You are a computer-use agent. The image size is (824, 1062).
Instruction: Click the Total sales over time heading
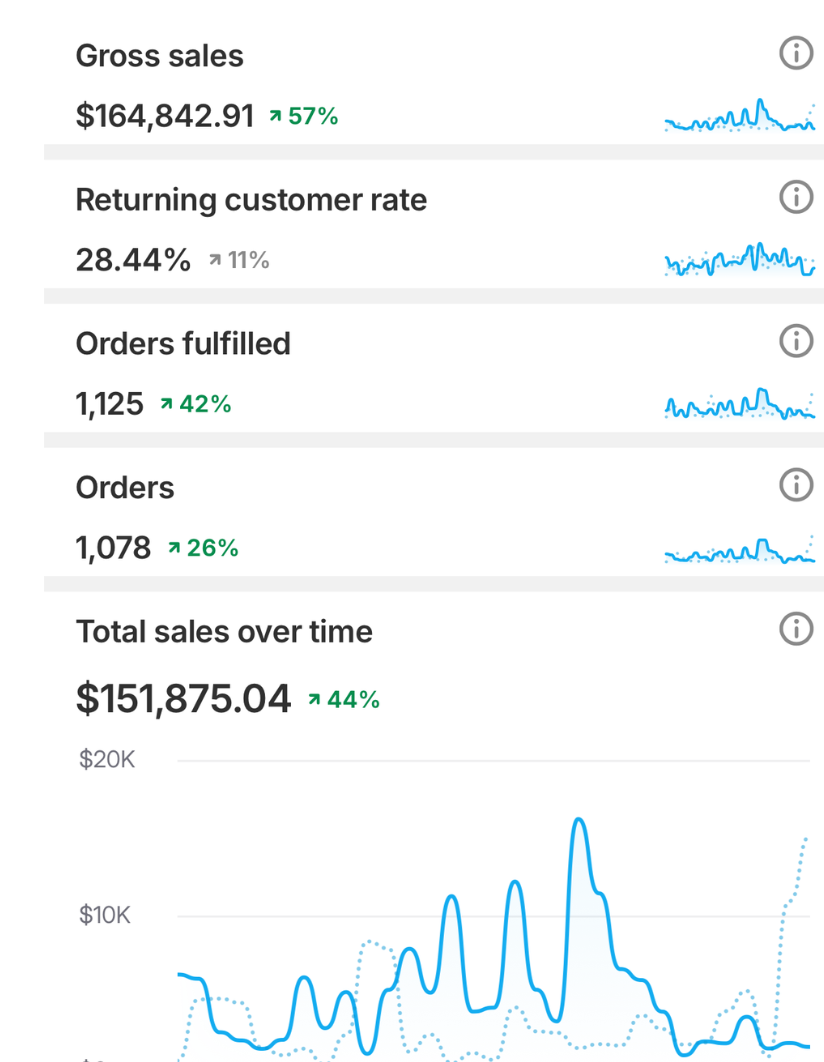click(x=224, y=632)
